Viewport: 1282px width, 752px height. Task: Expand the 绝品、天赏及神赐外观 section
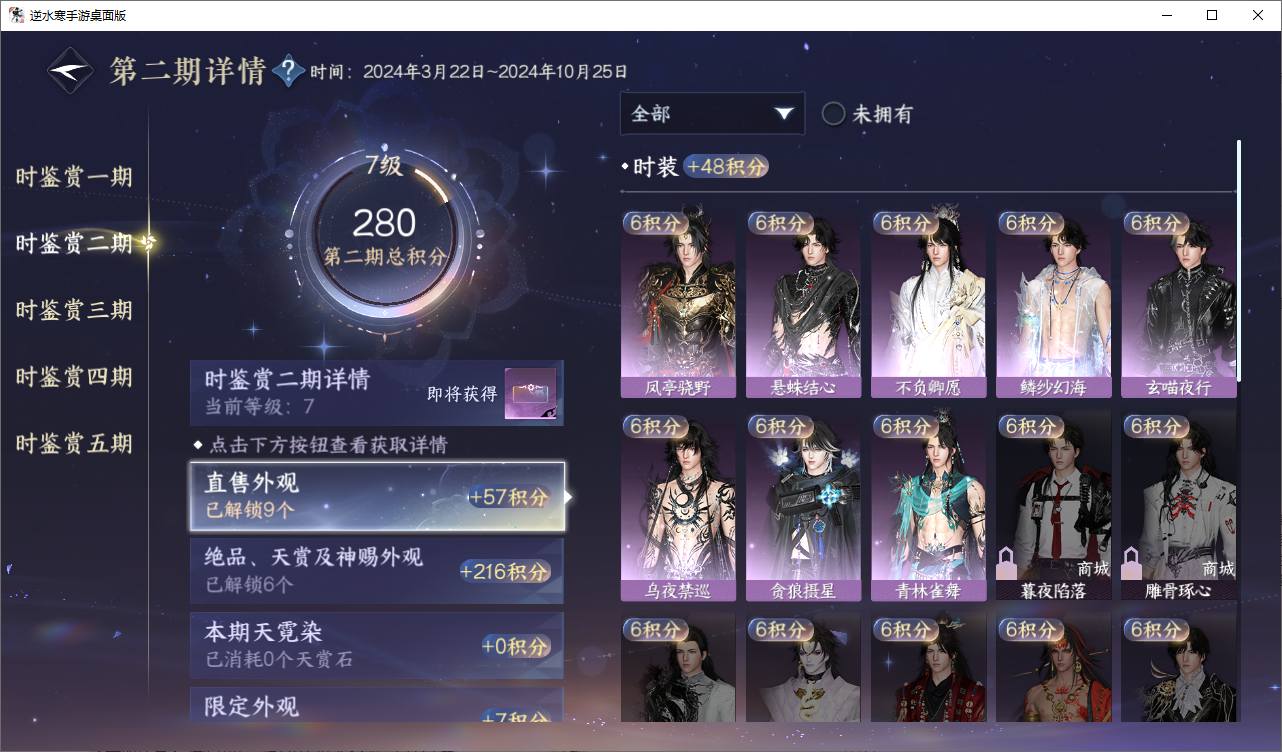tap(377, 570)
